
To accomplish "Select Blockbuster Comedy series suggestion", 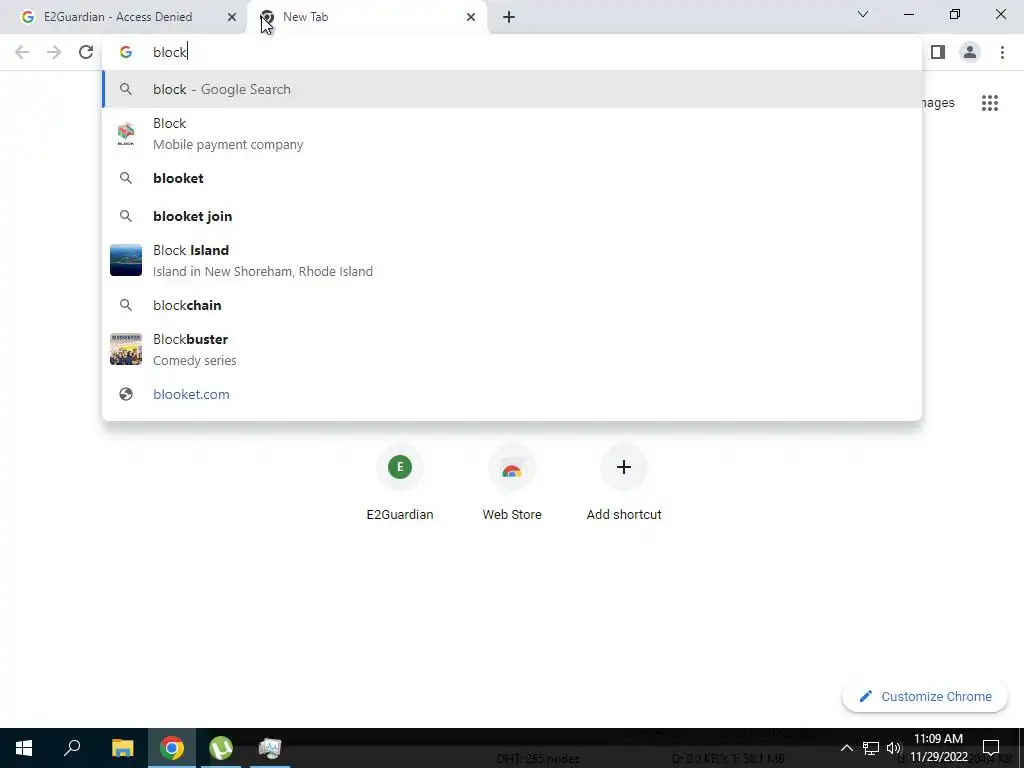I will [x=512, y=349].
